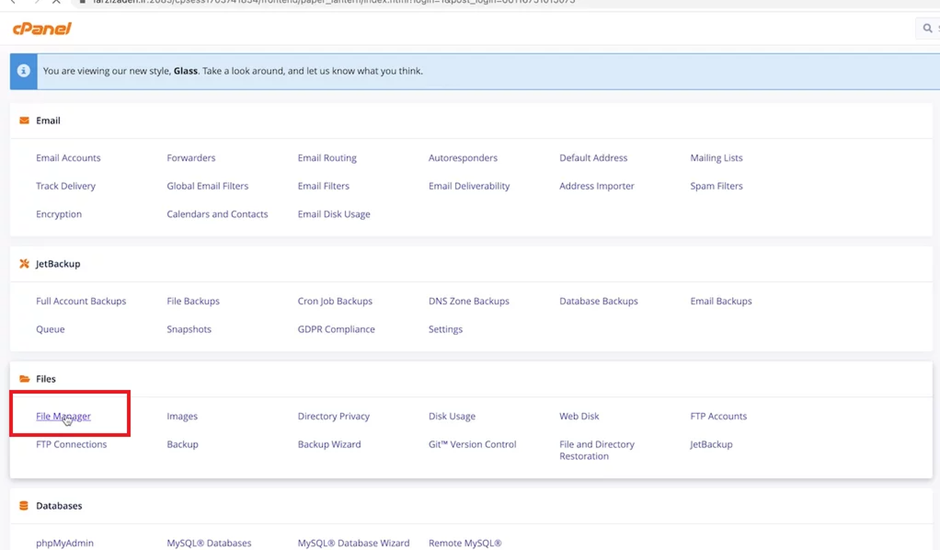The width and height of the screenshot is (940, 550).
Task: Click the Files section folder icon
Action: (24, 379)
